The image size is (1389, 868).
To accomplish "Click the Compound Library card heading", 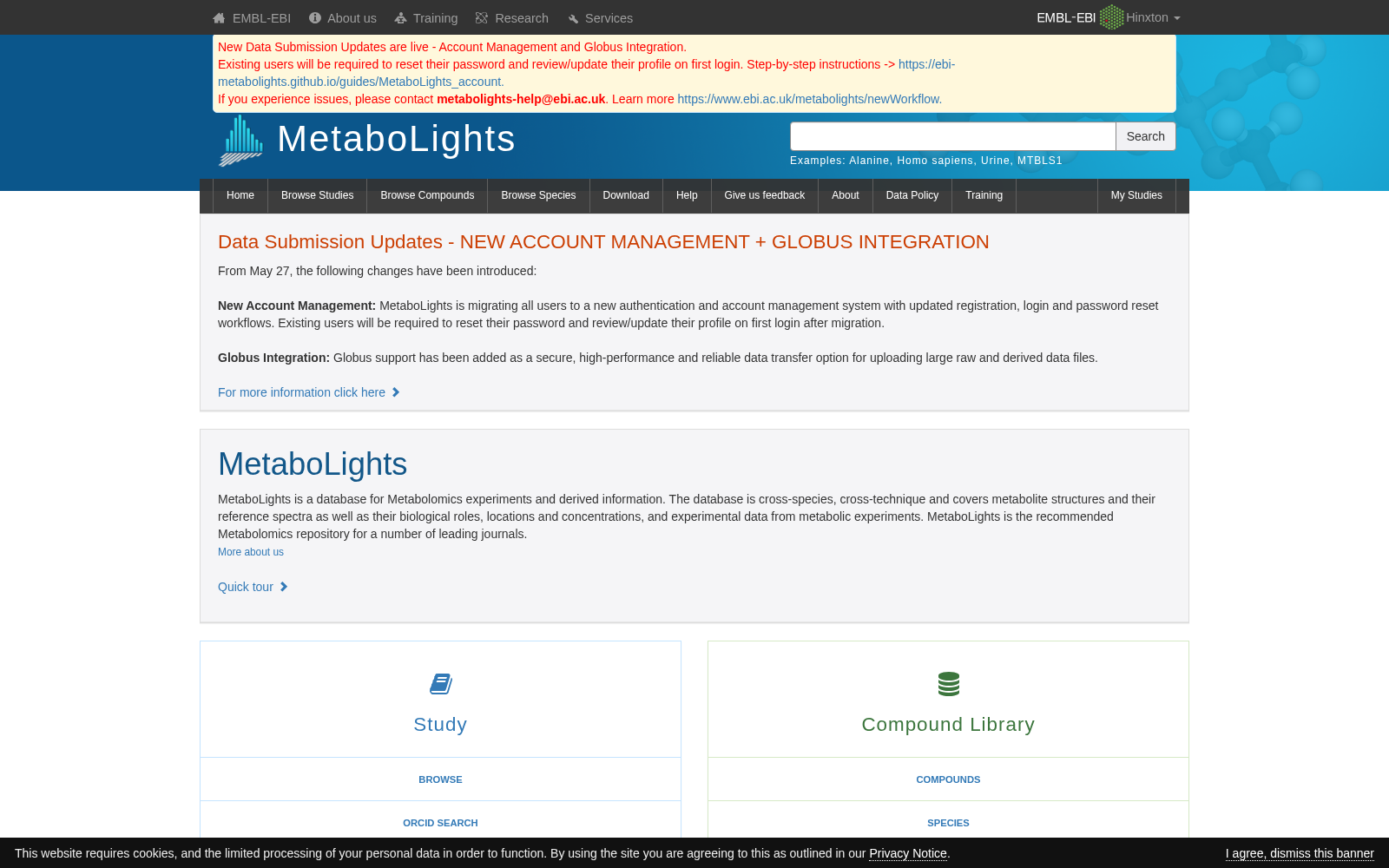I will point(948,724).
